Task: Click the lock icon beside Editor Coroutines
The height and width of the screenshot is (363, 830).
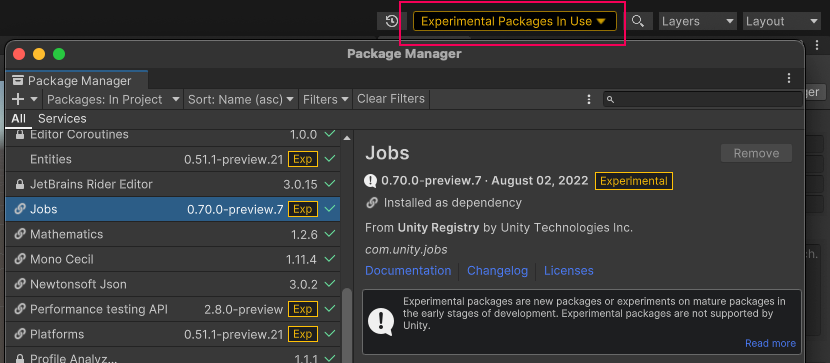Action: pyautogui.click(x=20, y=134)
